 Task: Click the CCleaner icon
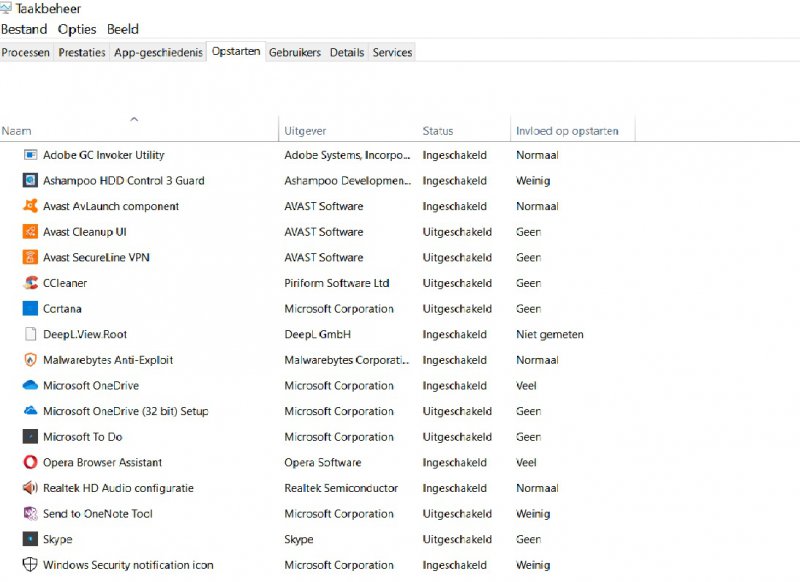[x=30, y=283]
